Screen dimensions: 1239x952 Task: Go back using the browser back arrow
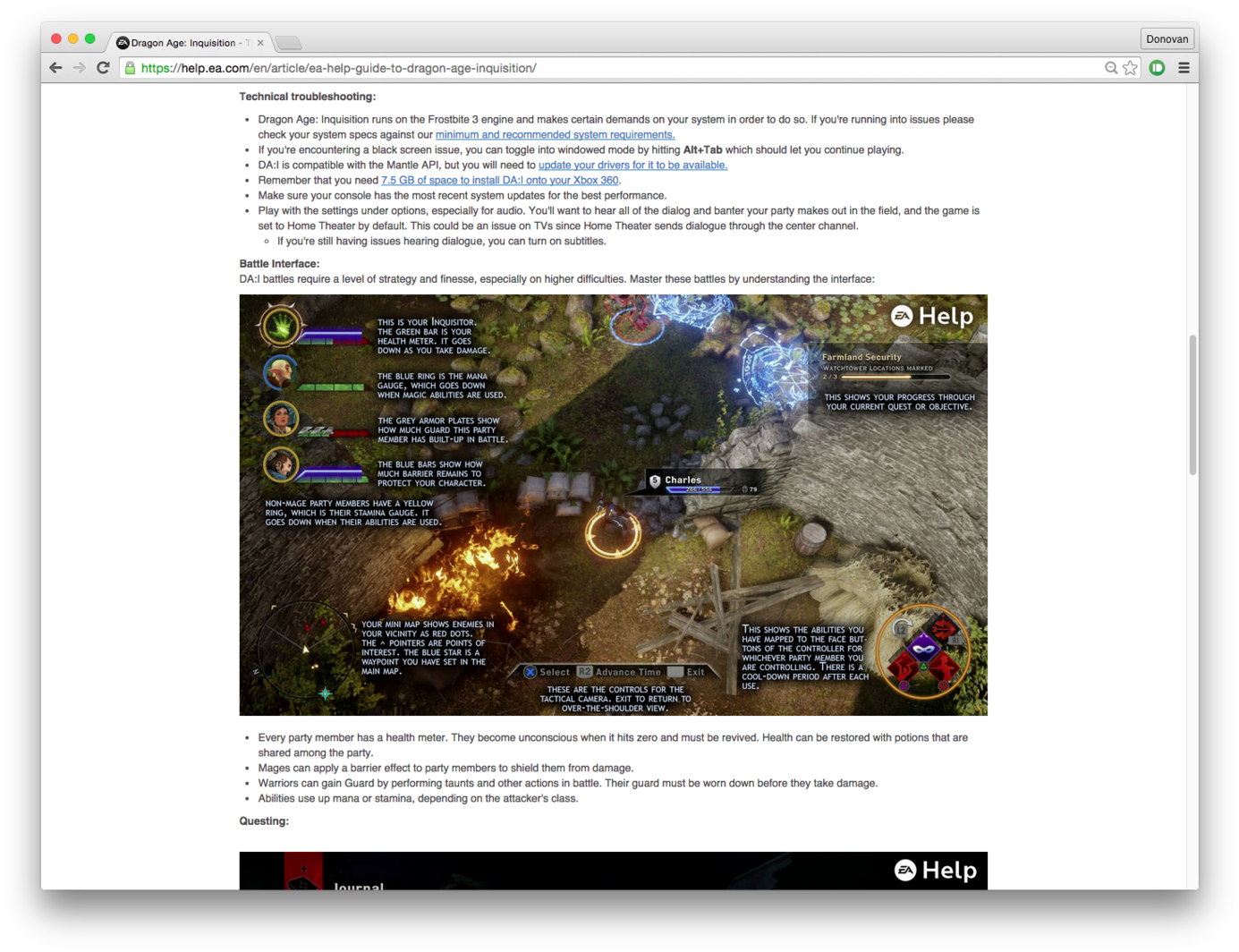point(55,68)
